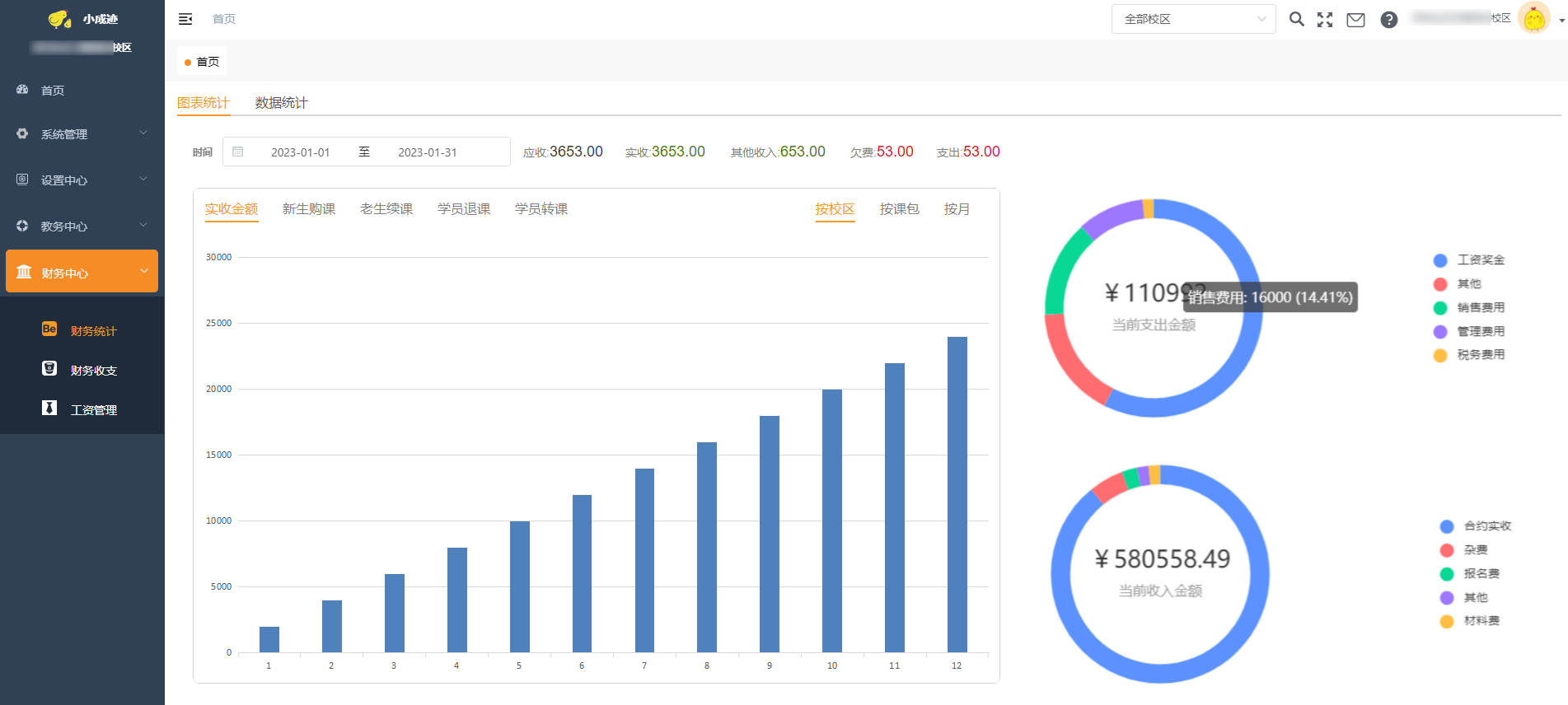This screenshot has height=705, width=1568.
Task: Switch to the 数据统计 tab
Action: tap(281, 103)
